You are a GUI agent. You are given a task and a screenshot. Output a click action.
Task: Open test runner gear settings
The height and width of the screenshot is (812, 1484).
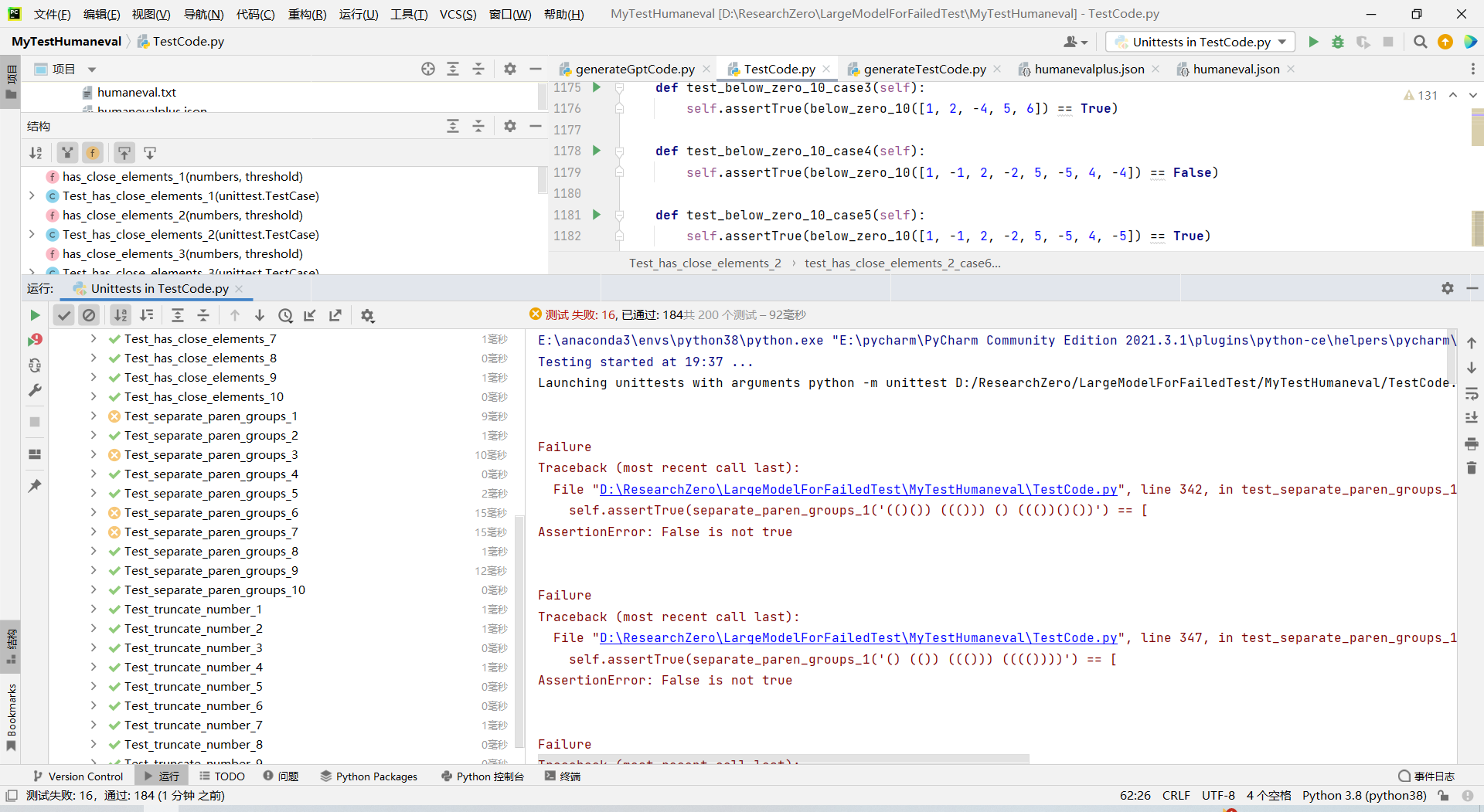pyautogui.click(x=367, y=315)
